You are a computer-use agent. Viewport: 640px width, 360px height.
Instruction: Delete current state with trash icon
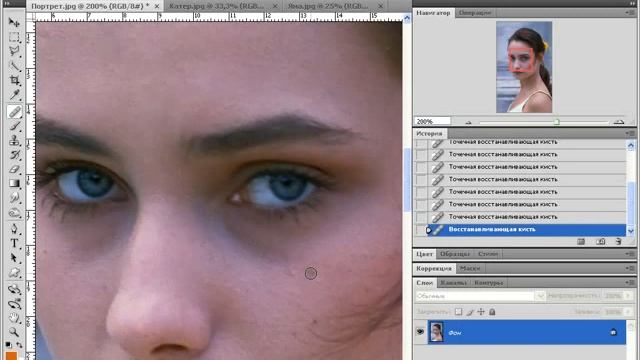618,242
